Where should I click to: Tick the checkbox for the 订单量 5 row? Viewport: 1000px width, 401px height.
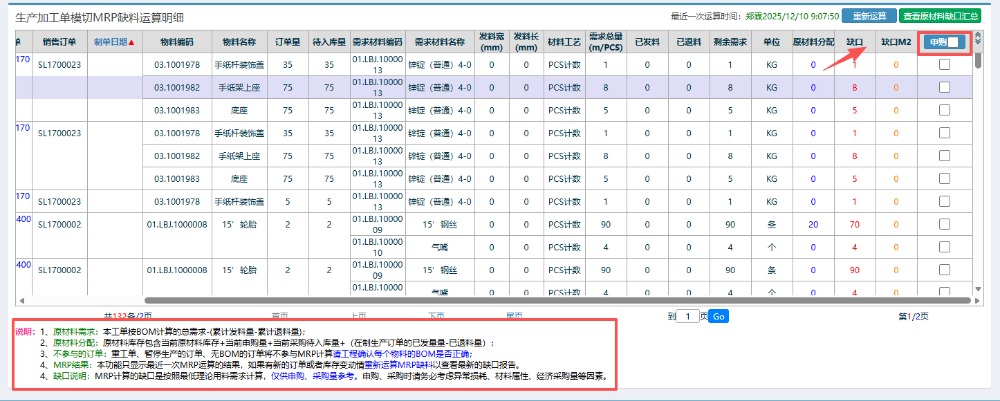(x=944, y=202)
